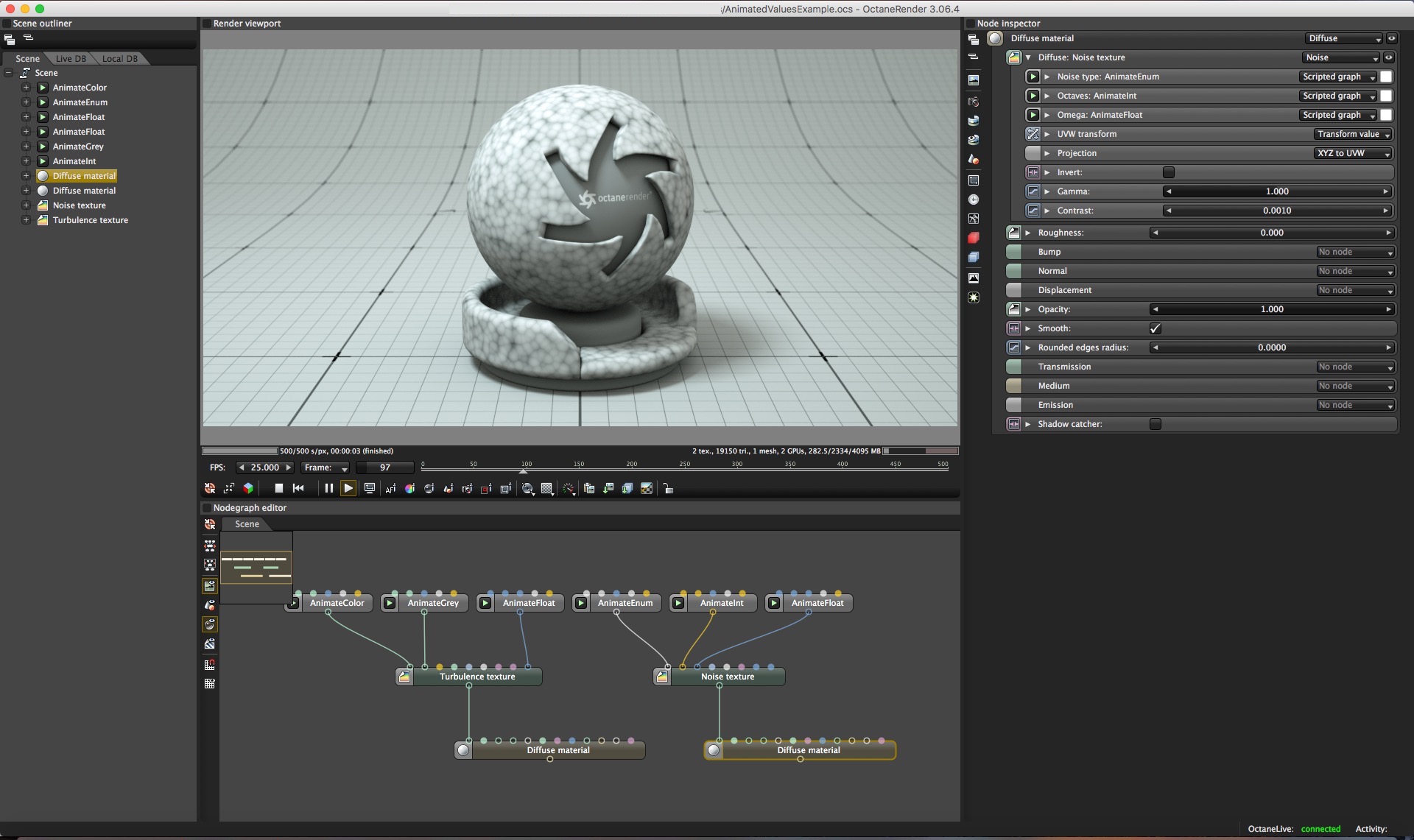Open the Projection XYZ to UVW dropdown

tap(1353, 153)
